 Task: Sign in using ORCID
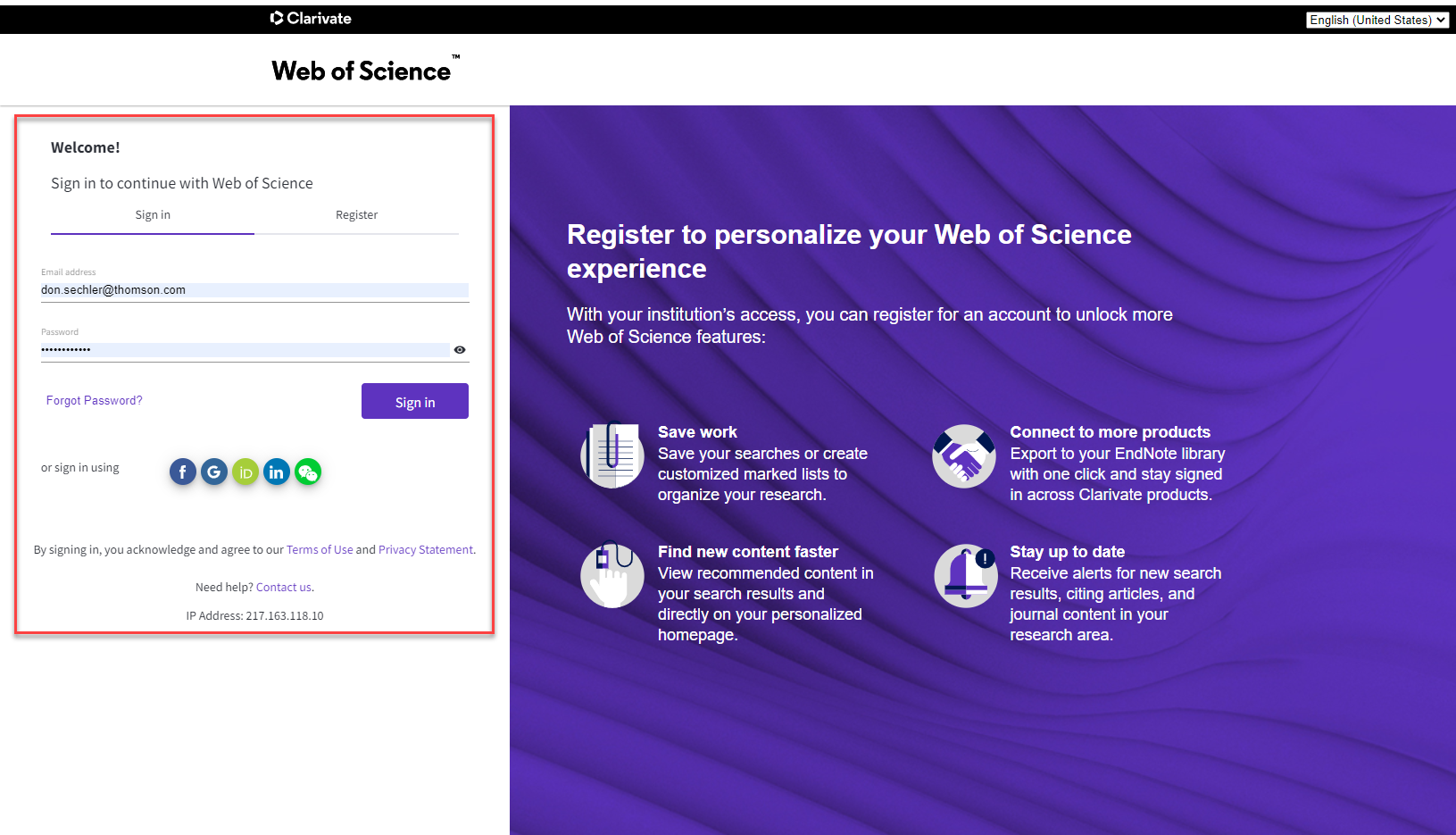pos(245,472)
